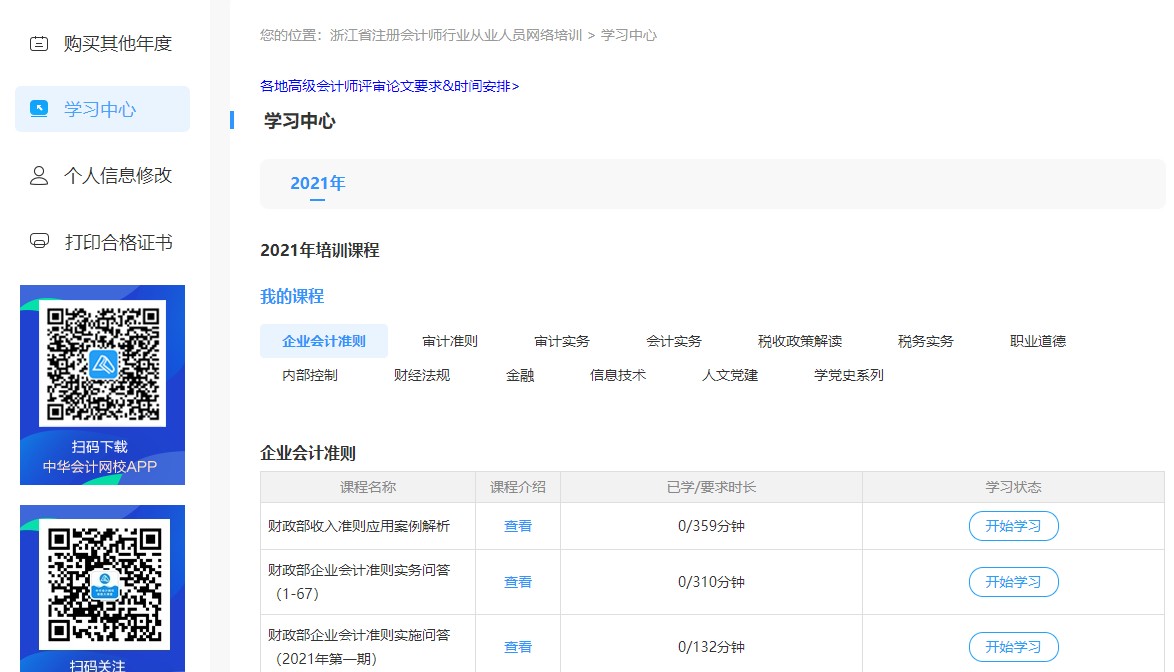The height and width of the screenshot is (672, 1174).
Task: Select the 金融 course tab
Action: pos(520,375)
